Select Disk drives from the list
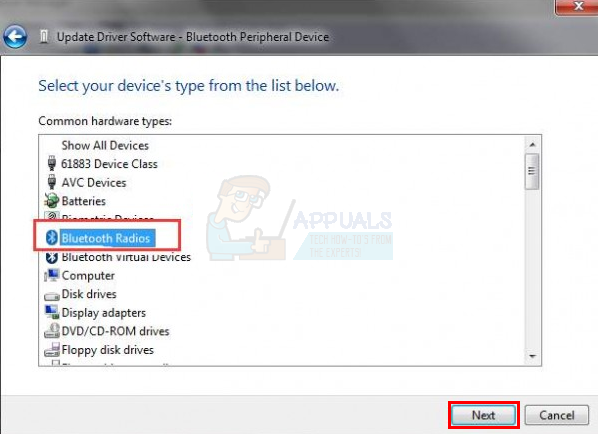This screenshot has height=434, width=598. point(89,294)
